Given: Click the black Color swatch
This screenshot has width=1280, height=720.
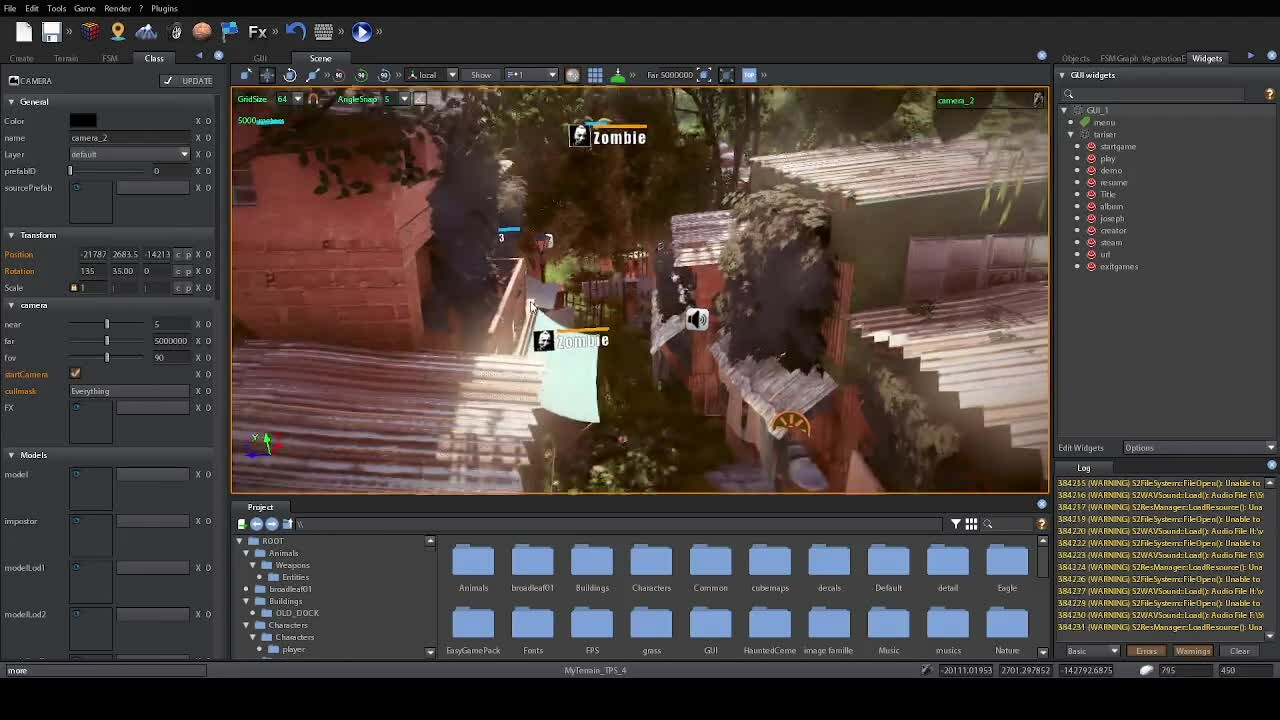Looking at the screenshot, I should tap(83, 121).
